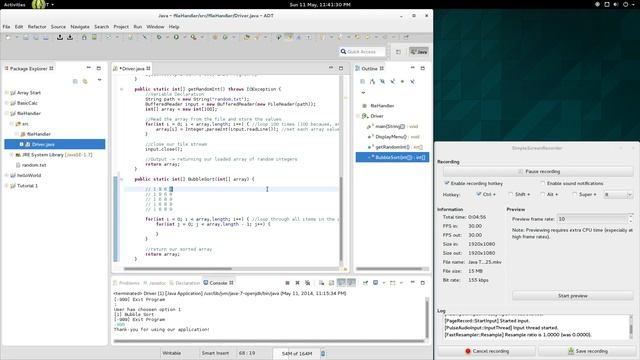Select getRandomInt() in Outline
Image resolution: width=640 pixels, height=360 pixels.
395,147
